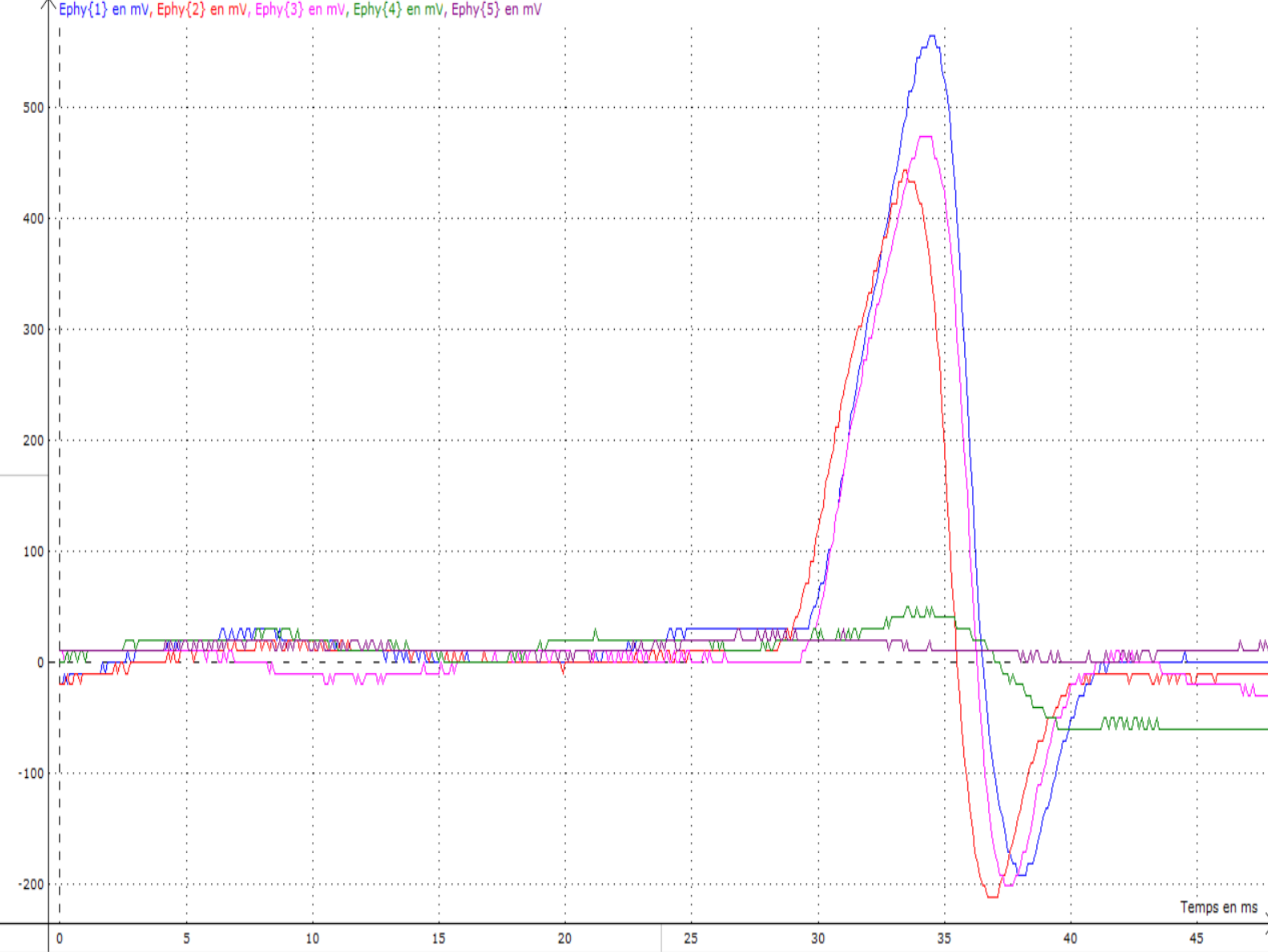The width and height of the screenshot is (1268, 952).
Task: Click the 300 value on vertical axis
Action: pos(33,330)
